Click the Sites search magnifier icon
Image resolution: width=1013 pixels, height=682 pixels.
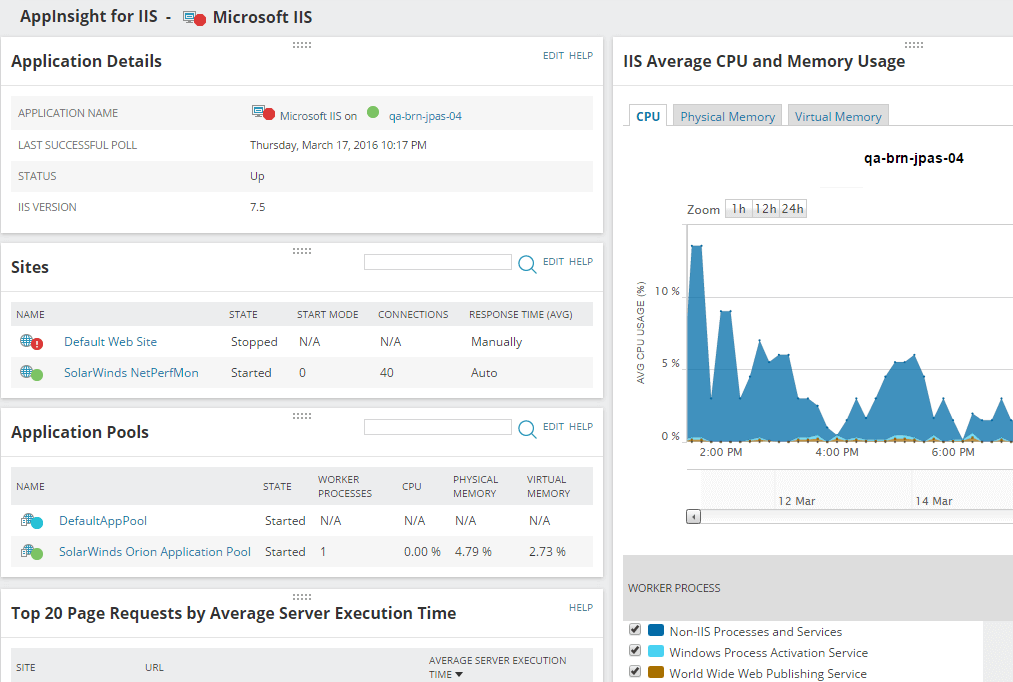tap(527, 264)
